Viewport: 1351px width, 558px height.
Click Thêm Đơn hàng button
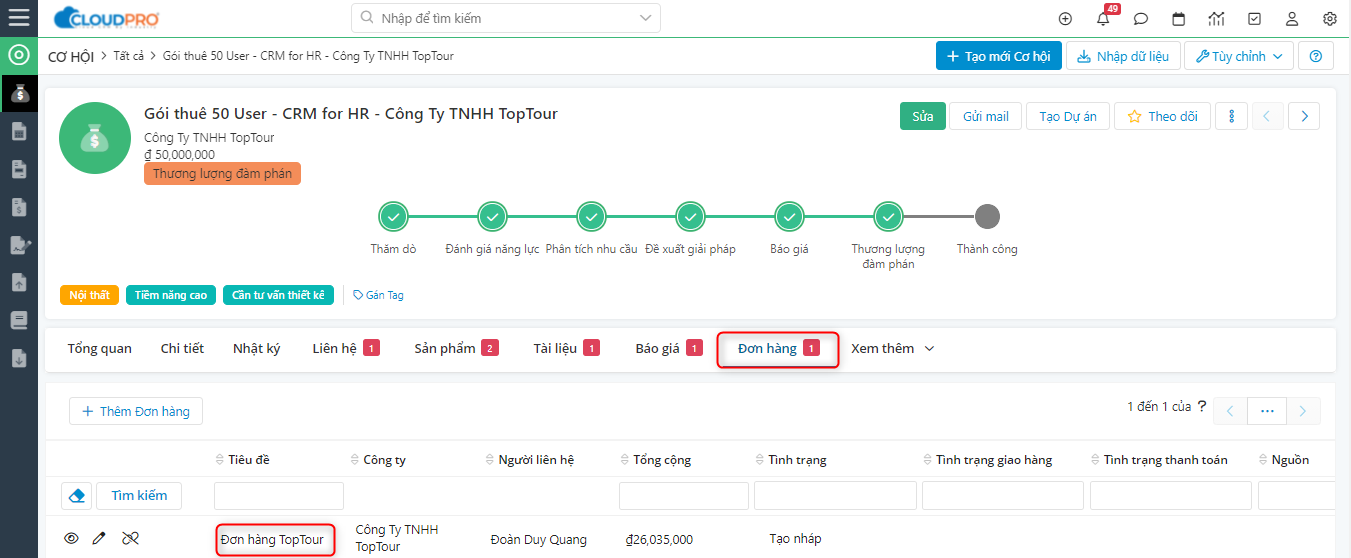pos(136,411)
